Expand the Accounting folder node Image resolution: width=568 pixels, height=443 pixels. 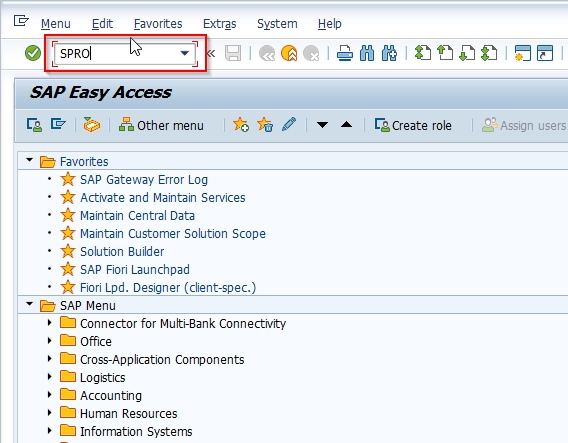(x=50, y=394)
